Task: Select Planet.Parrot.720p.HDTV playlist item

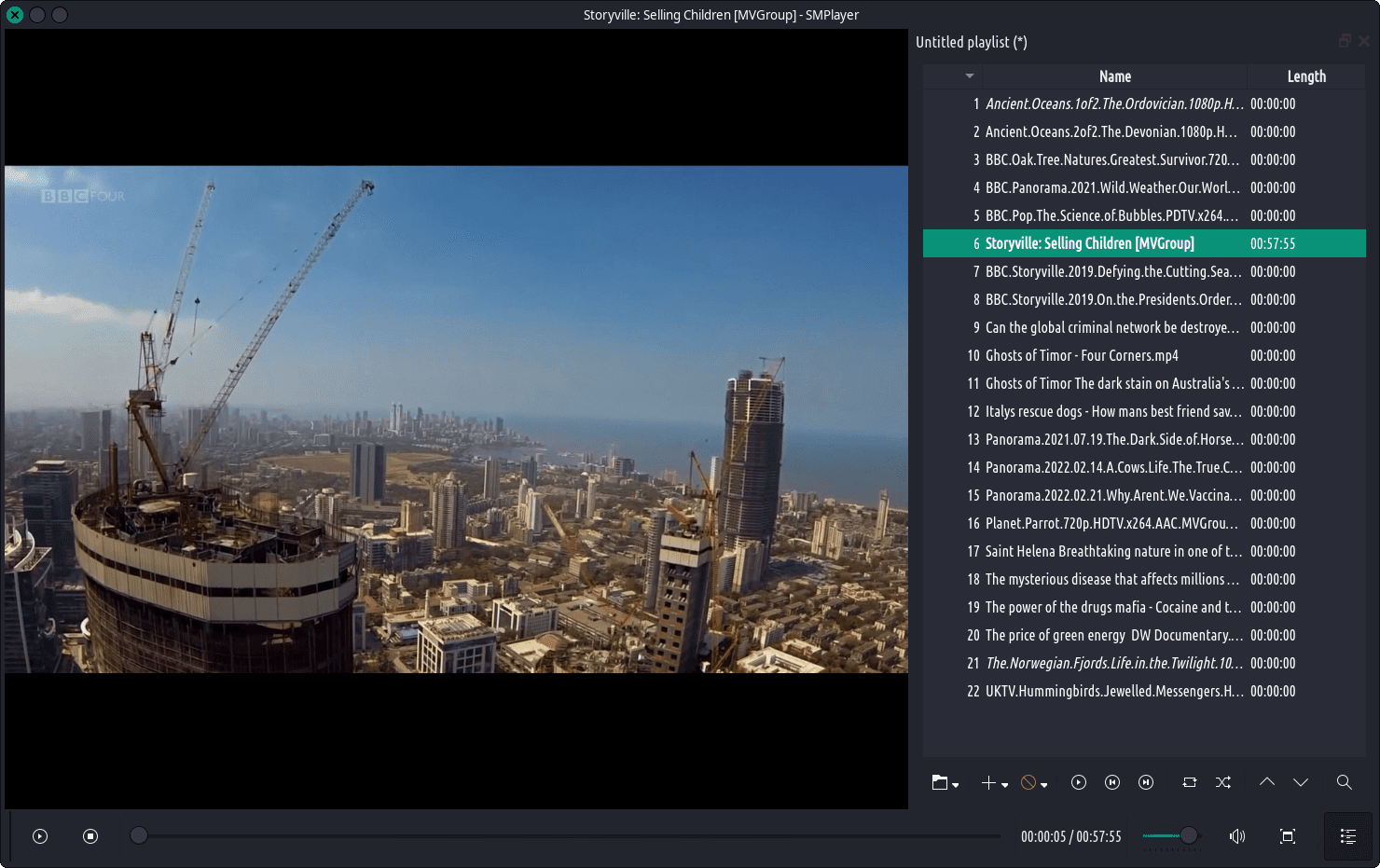Action: (1144, 523)
